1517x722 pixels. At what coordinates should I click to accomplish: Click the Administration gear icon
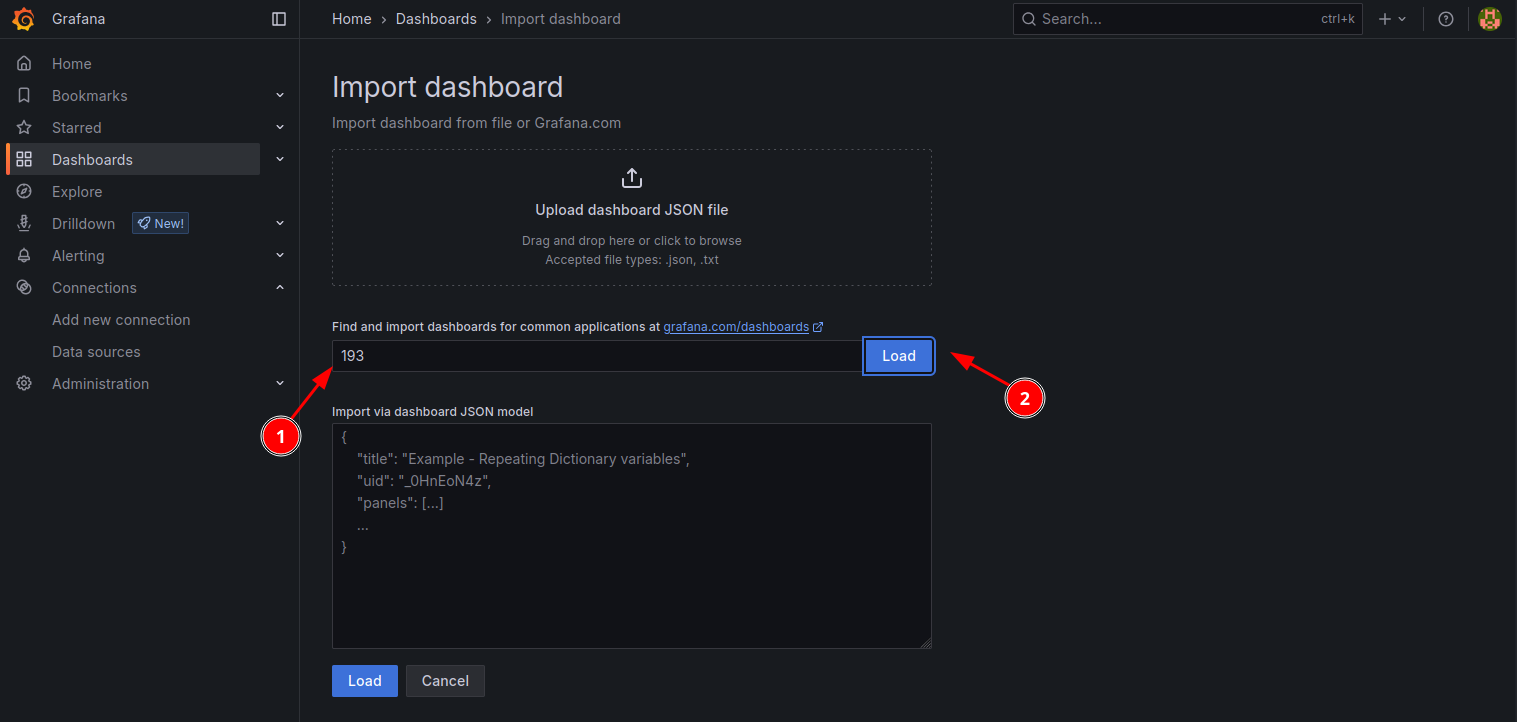click(x=24, y=384)
